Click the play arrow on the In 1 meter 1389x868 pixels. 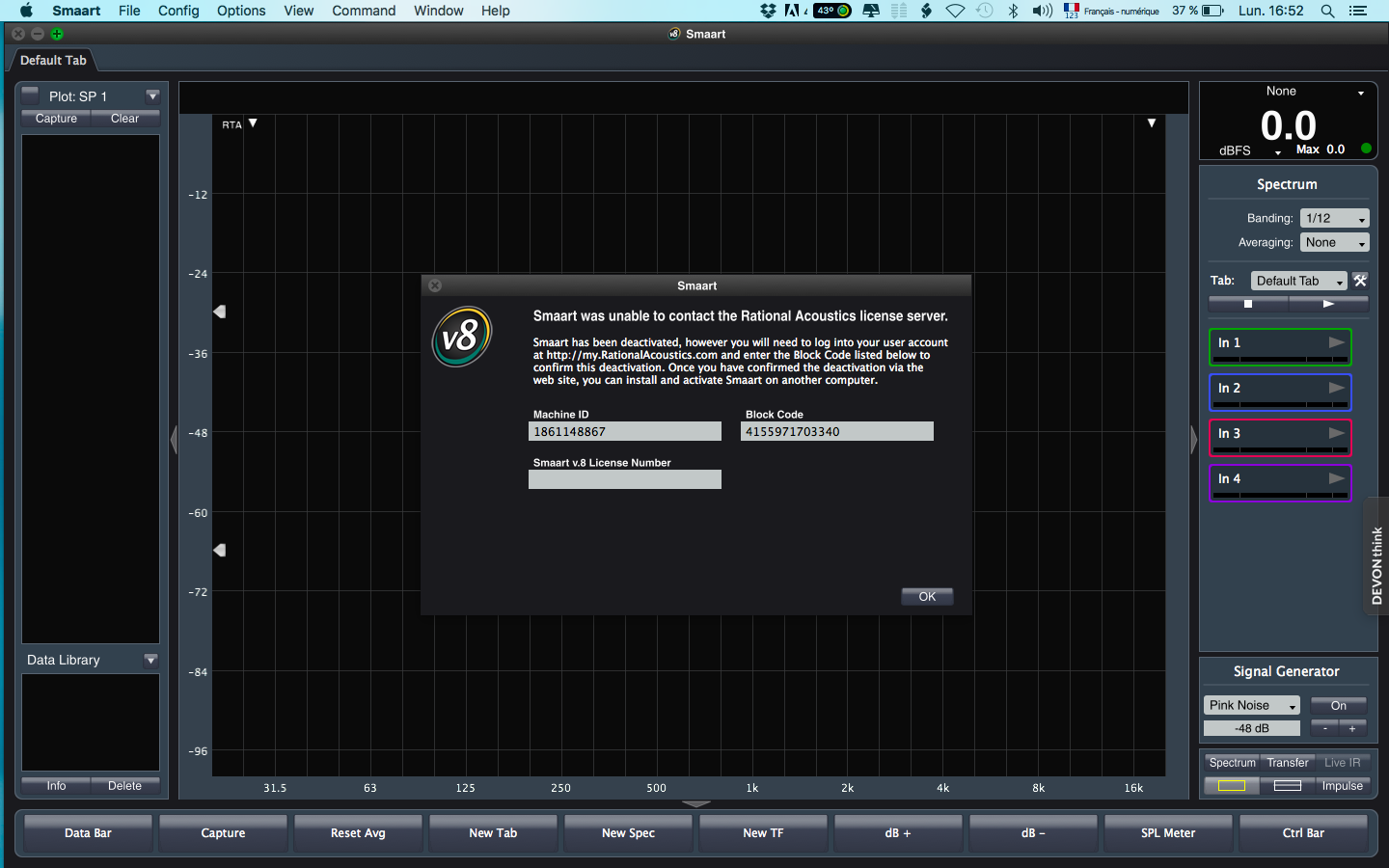(x=1337, y=342)
